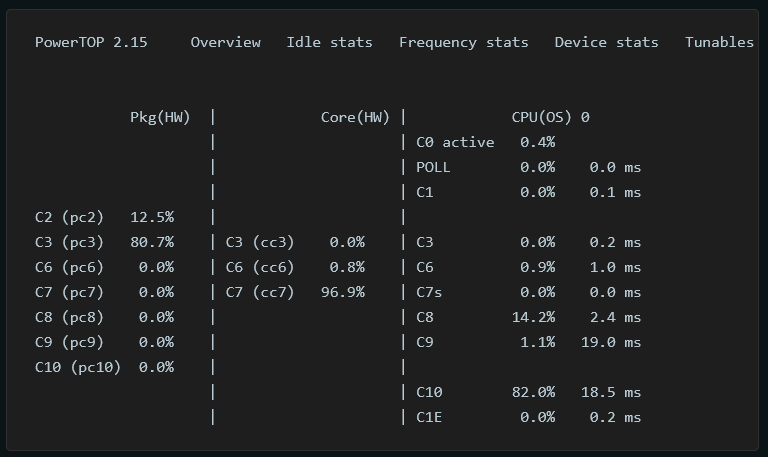Click the PowerTOP 2.15 title text

[91, 43]
